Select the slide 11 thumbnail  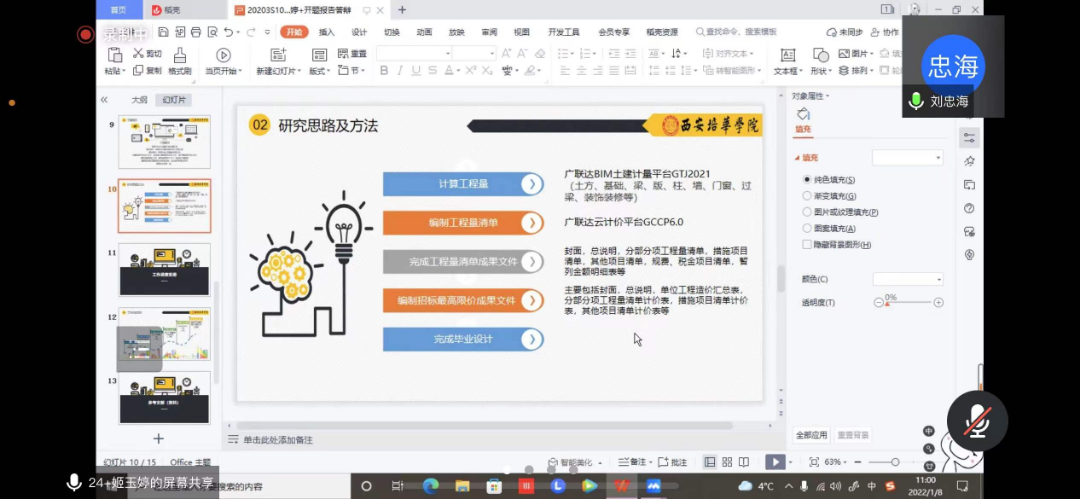tap(165, 269)
